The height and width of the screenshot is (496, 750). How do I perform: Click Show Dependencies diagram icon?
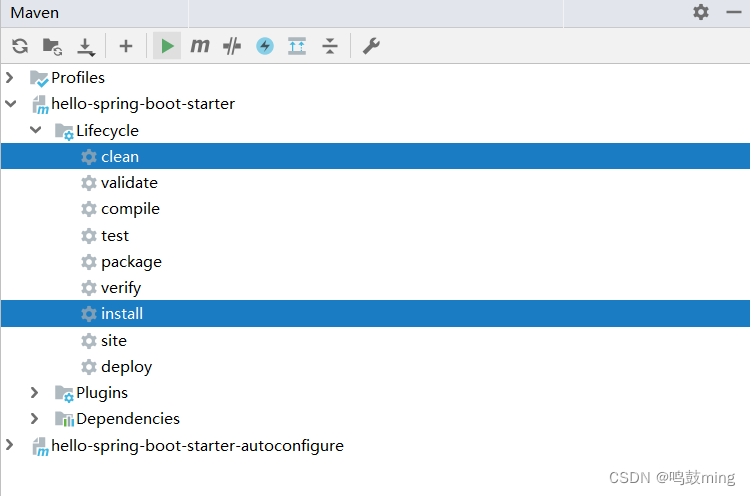(x=297, y=46)
